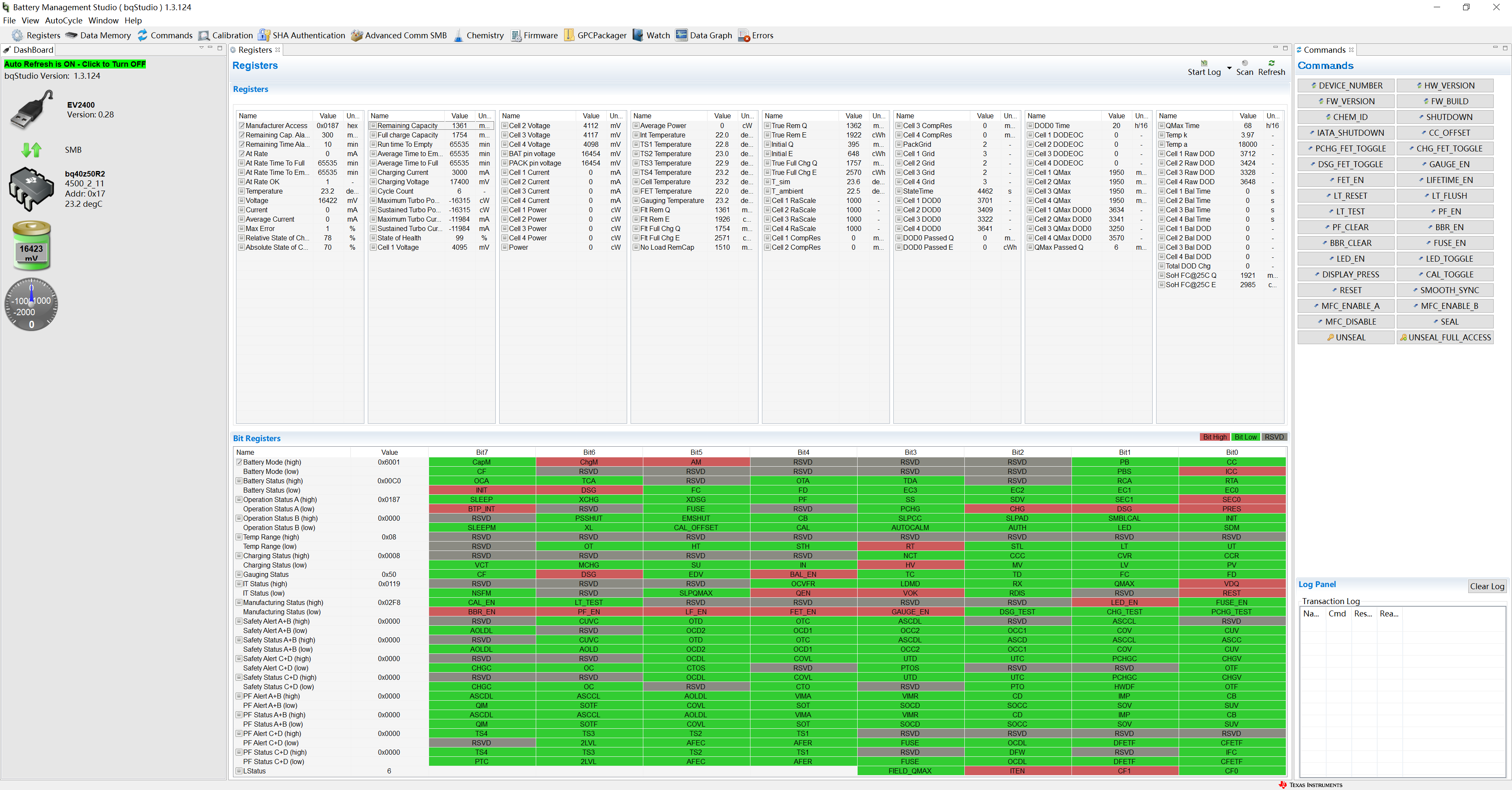Click the Start Log icon
Screen dimensions: 1512x790
pyautogui.click(x=1204, y=63)
